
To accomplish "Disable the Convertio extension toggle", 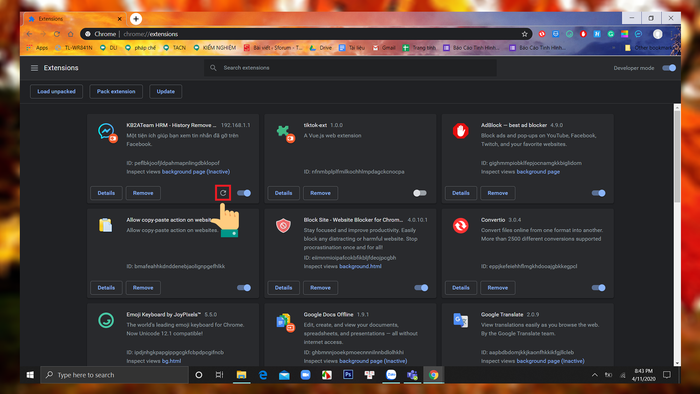I will click(599, 287).
